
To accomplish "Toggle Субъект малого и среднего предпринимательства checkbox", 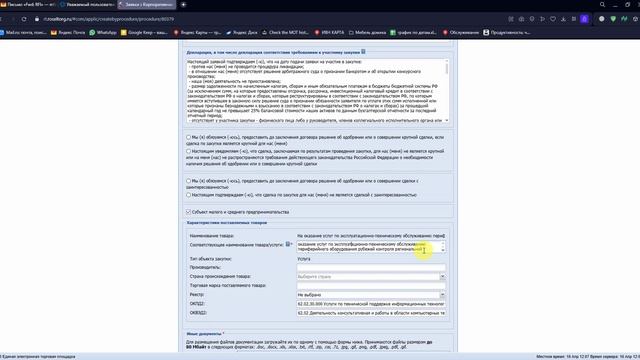I will (x=189, y=212).
